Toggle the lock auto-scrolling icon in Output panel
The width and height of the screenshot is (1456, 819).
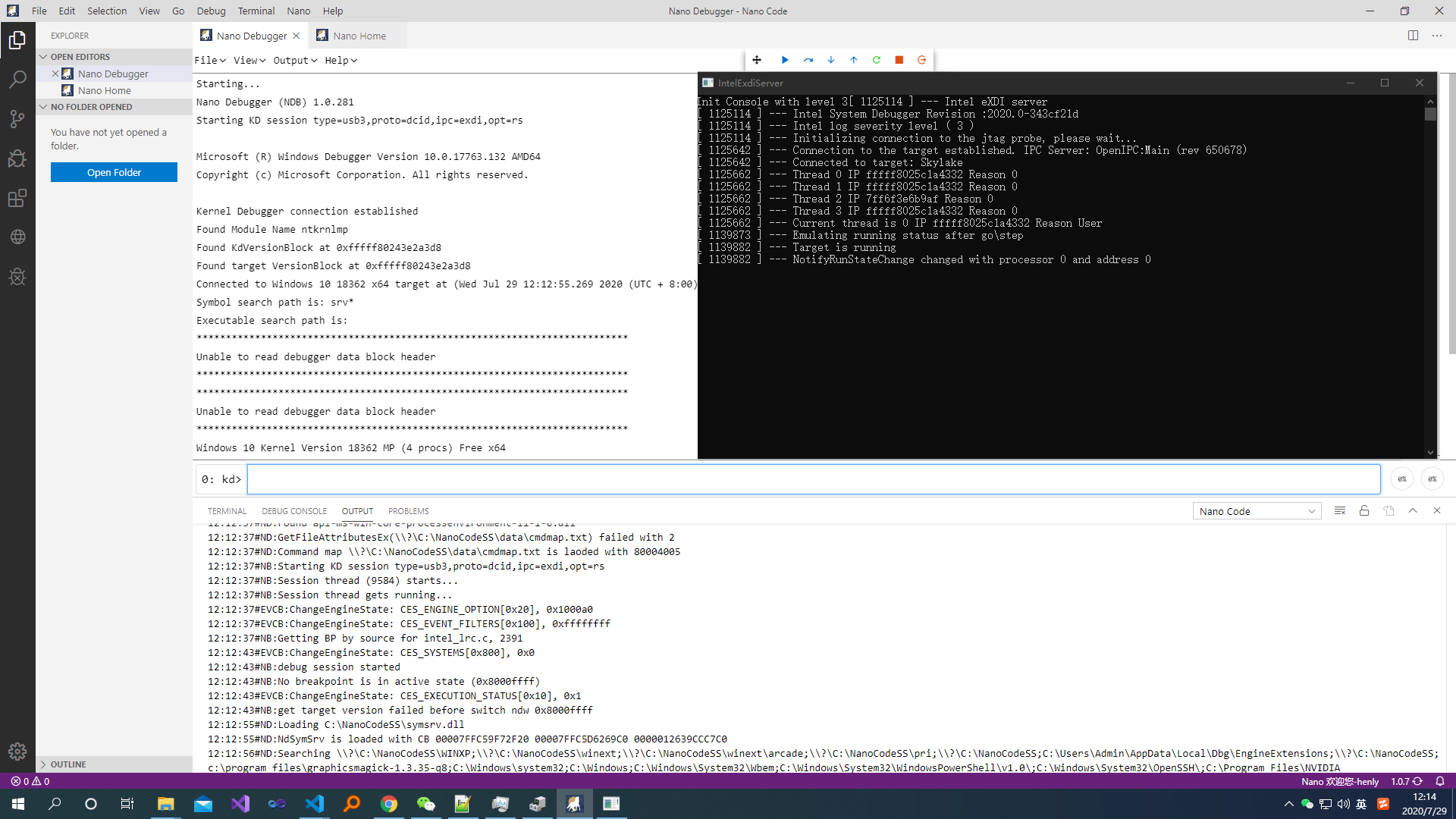1363,510
